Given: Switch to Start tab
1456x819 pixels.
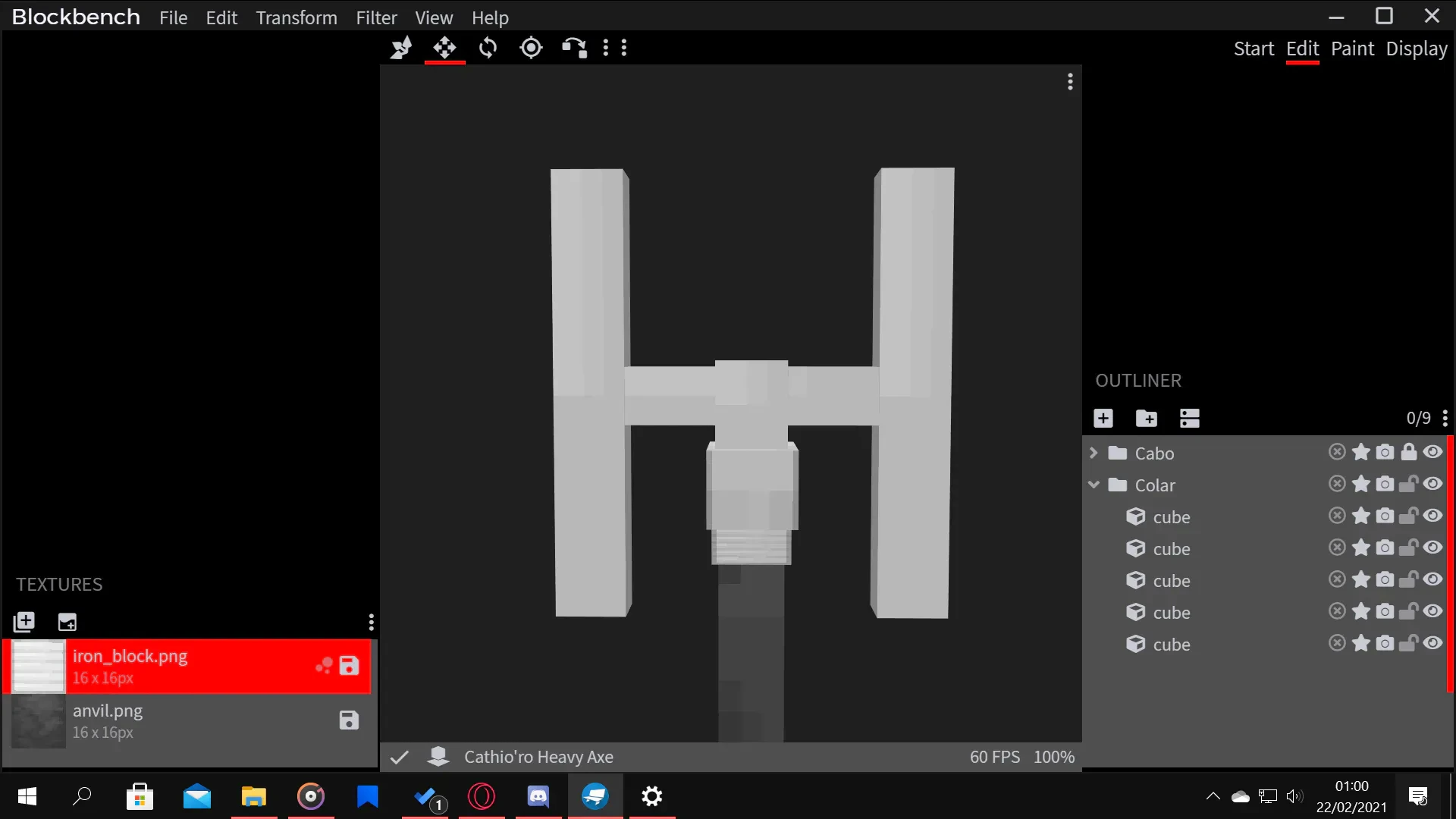Looking at the screenshot, I should pos(1254,49).
